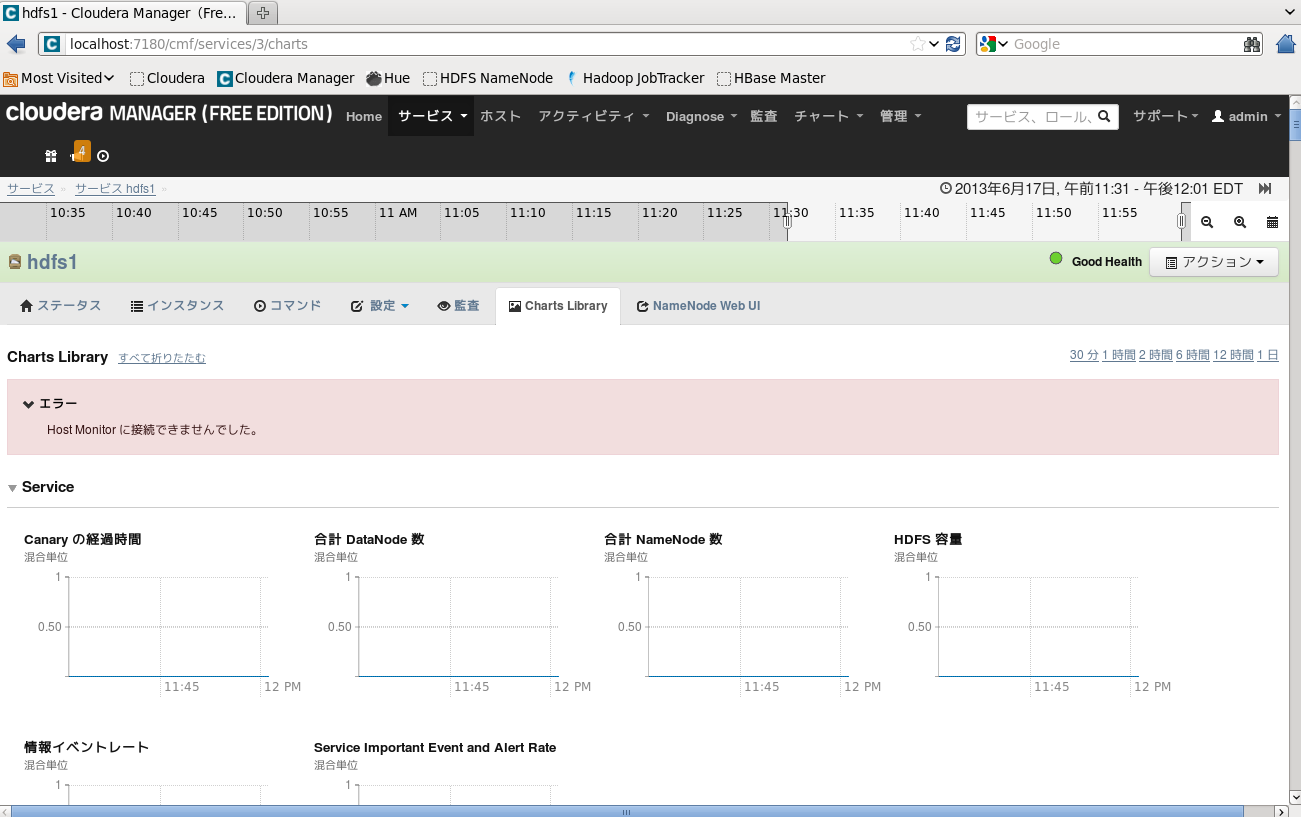Screen dimensions: 1301x817
Task: Switch to the インスタンス tab
Action: (177, 306)
